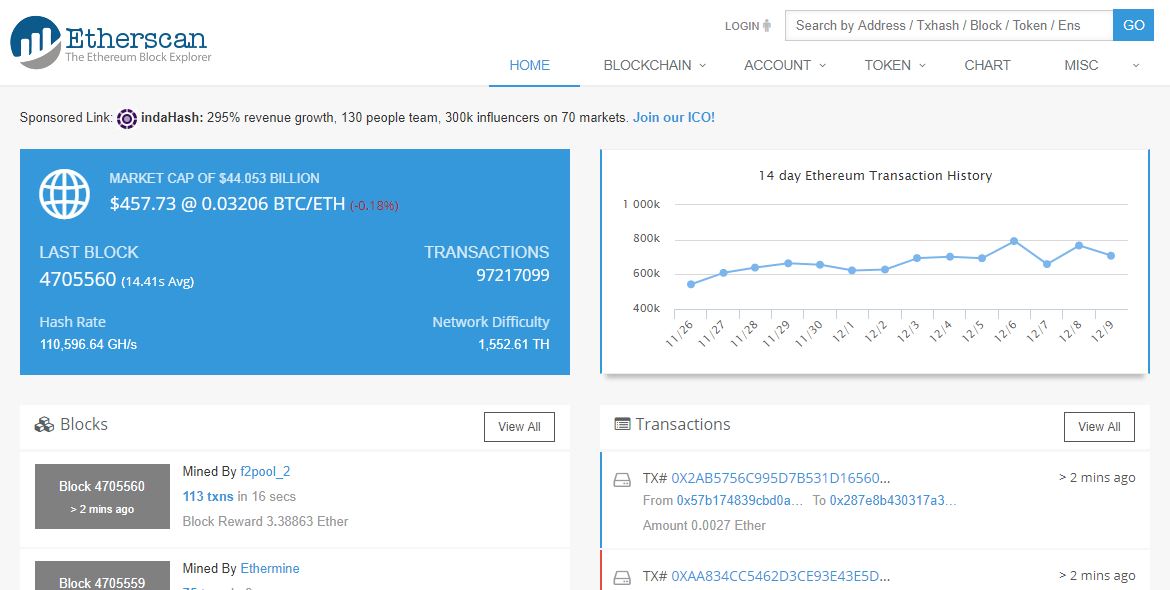Click the '400k' y-axis label

click(x=646, y=308)
